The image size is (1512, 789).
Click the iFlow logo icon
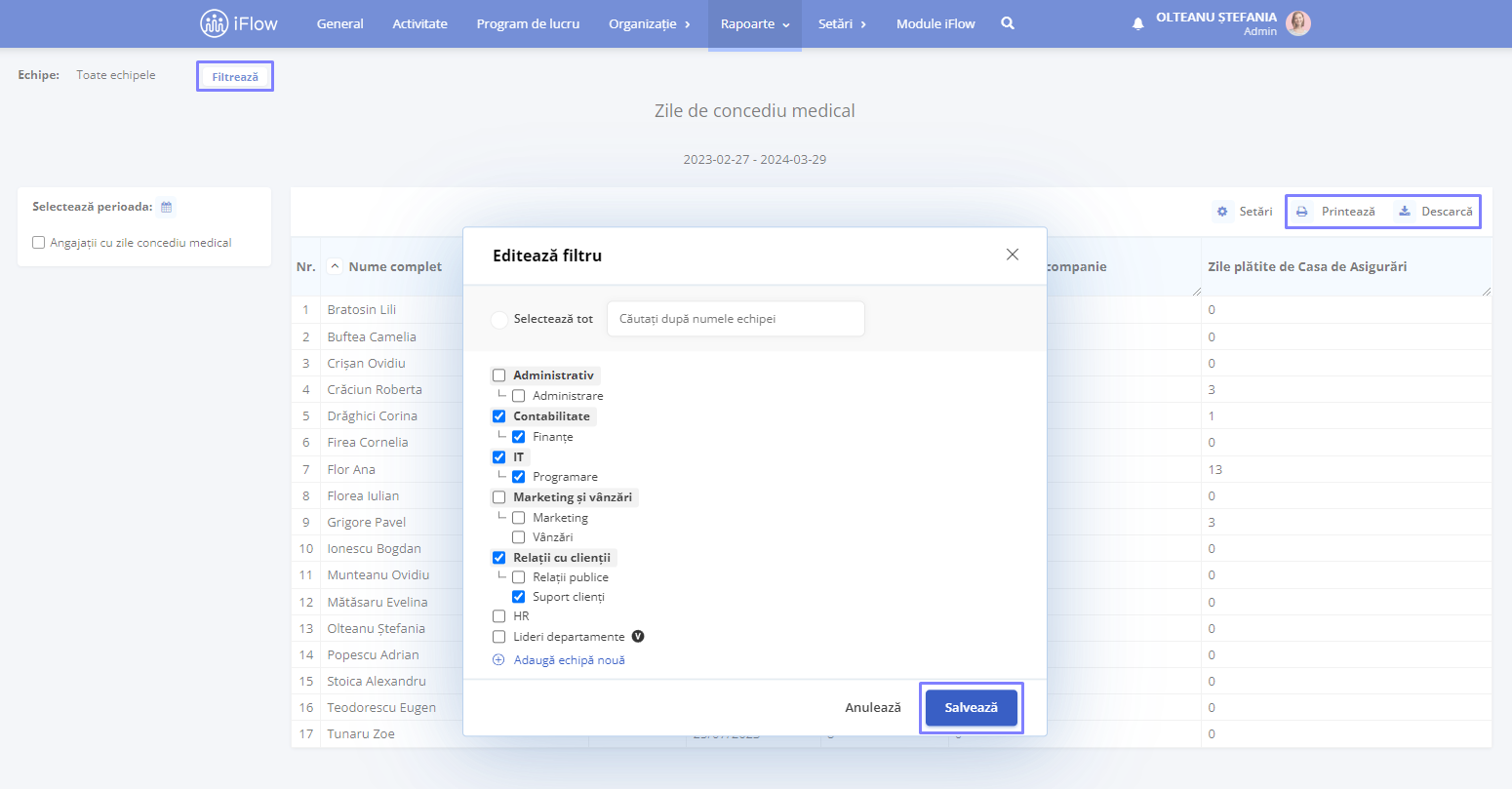click(214, 23)
